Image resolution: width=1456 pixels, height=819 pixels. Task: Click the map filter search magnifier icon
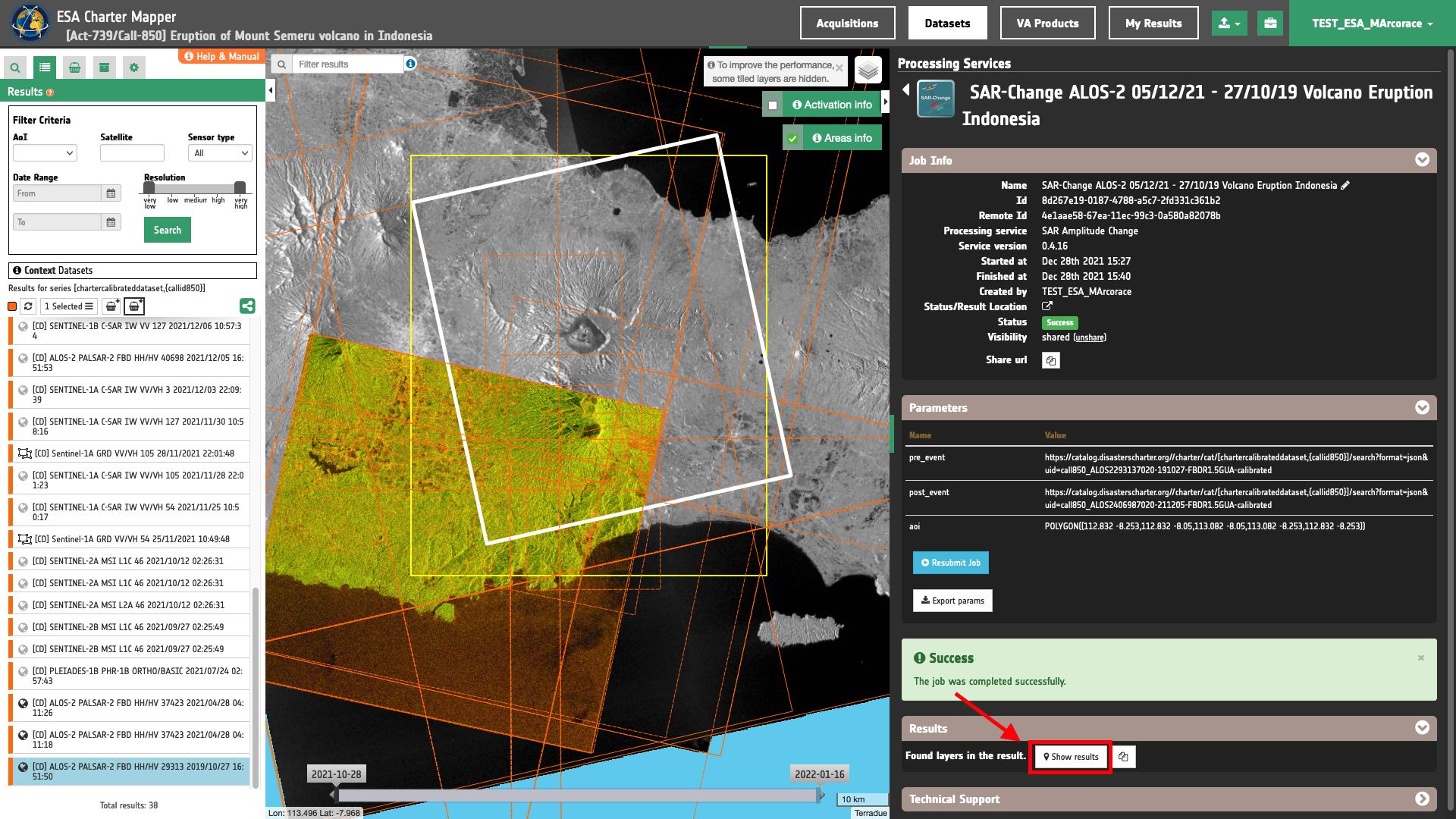(x=281, y=64)
